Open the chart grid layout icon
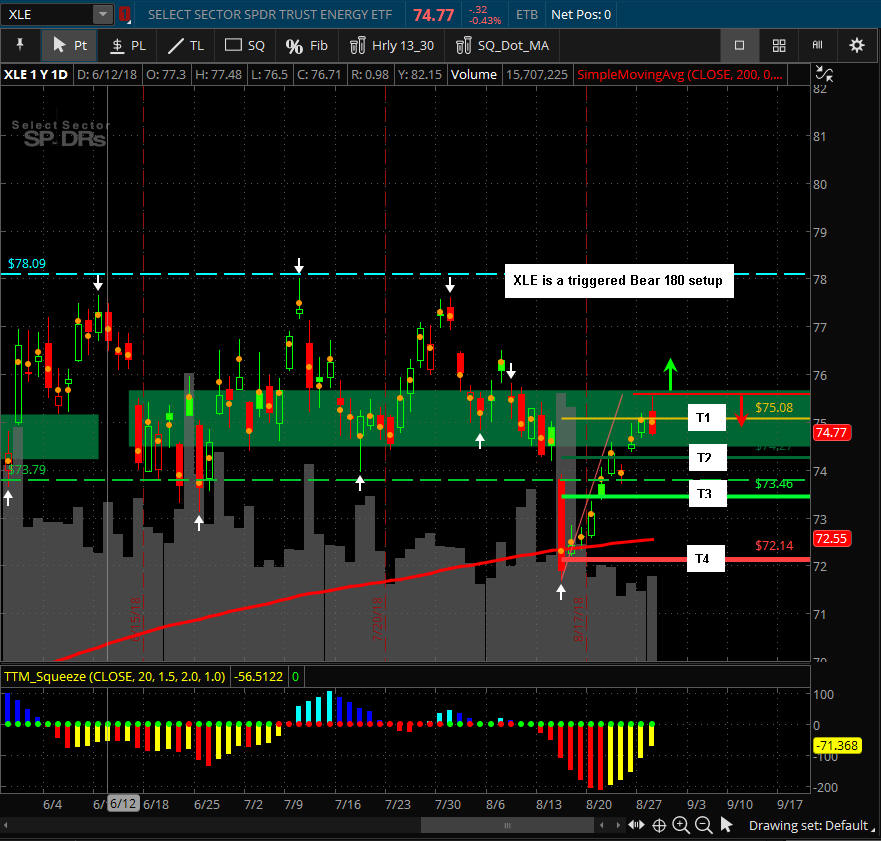Screen dimensions: 881x841 (779, 46)
